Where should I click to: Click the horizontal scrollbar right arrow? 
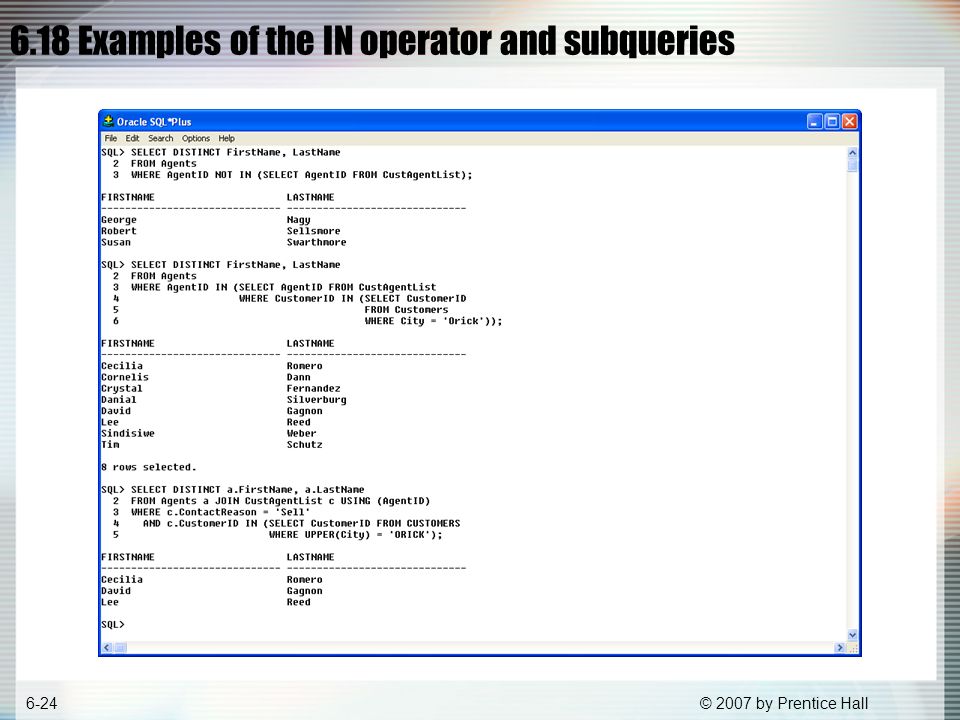839,648
